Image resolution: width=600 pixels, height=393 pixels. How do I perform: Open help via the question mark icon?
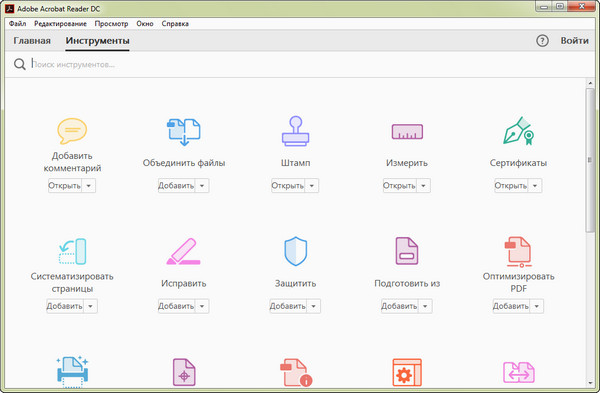(x=542, y=41)
